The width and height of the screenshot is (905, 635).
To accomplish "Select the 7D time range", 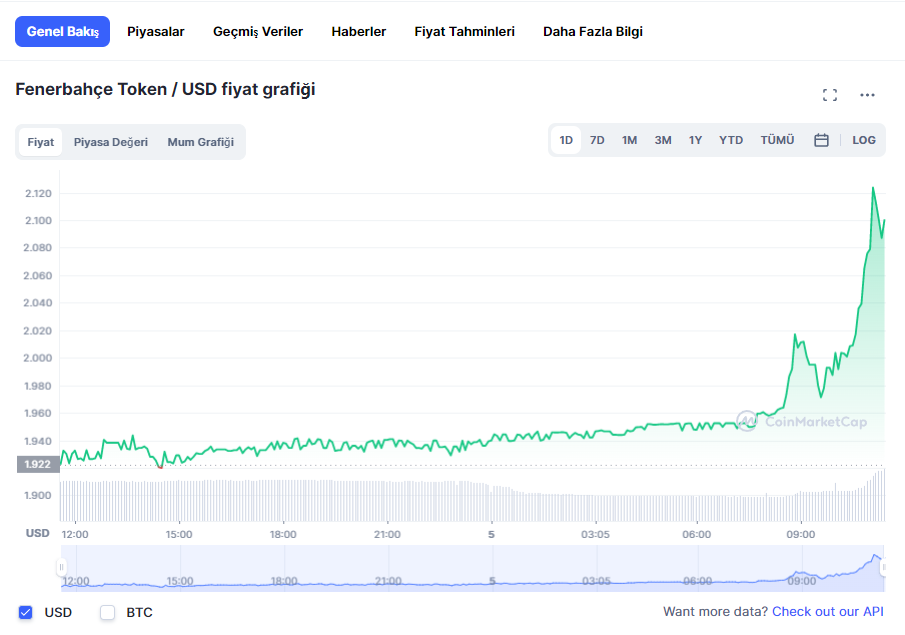I will (597, 140).
